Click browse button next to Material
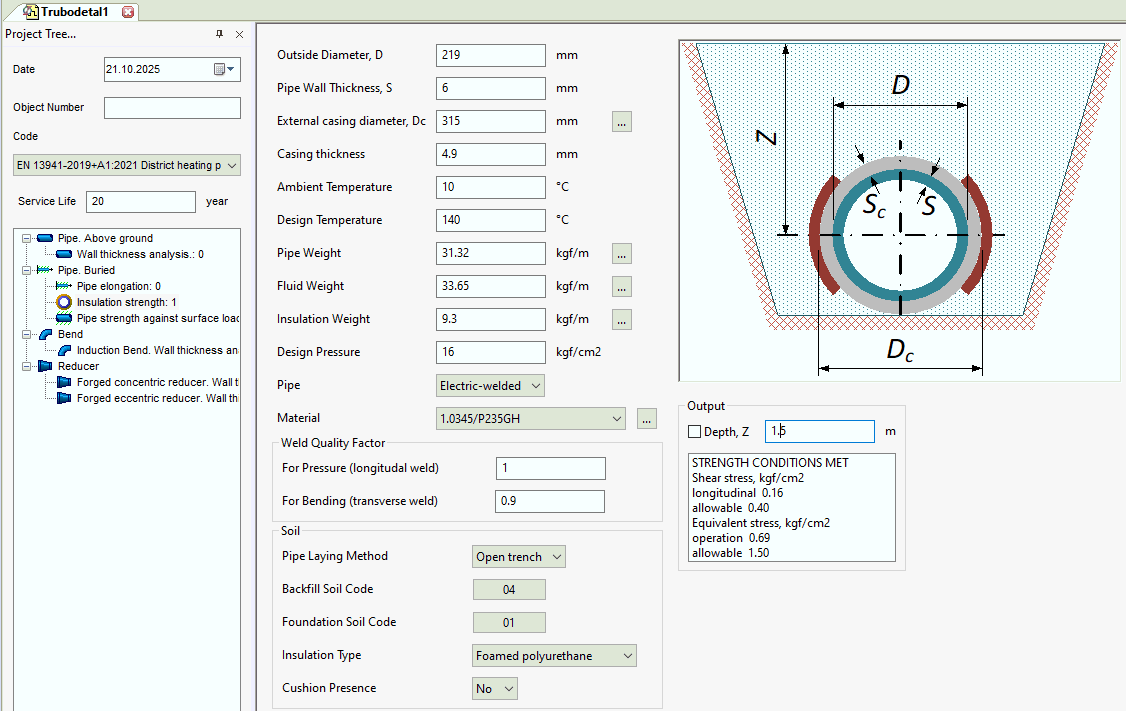This screenshot has height=711, width=1126. coord(647,419)
